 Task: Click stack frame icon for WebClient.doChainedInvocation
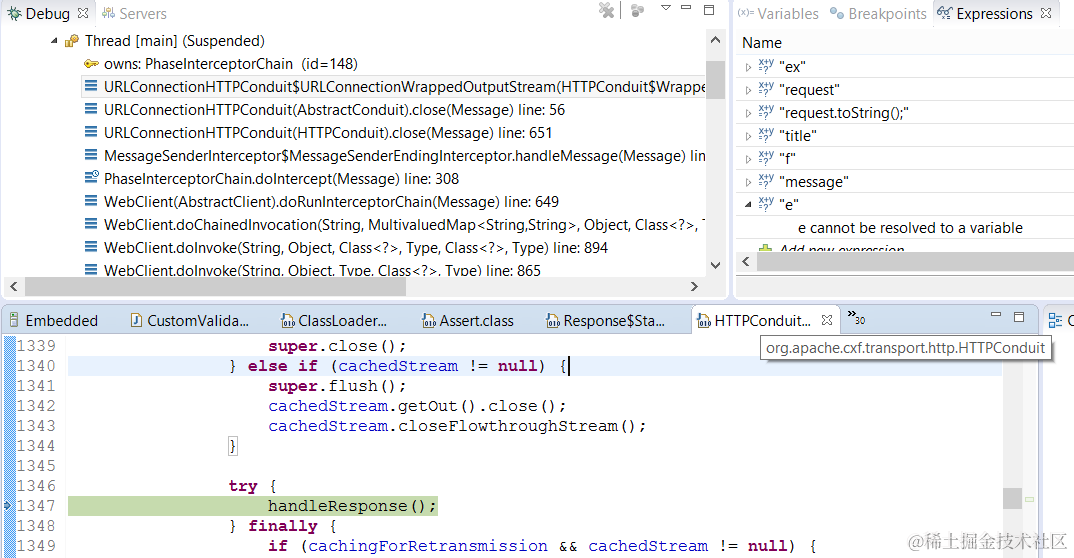90,224
